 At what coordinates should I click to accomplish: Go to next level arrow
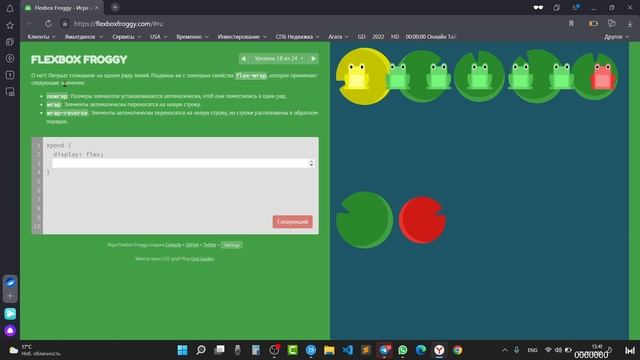coord(313,59)
